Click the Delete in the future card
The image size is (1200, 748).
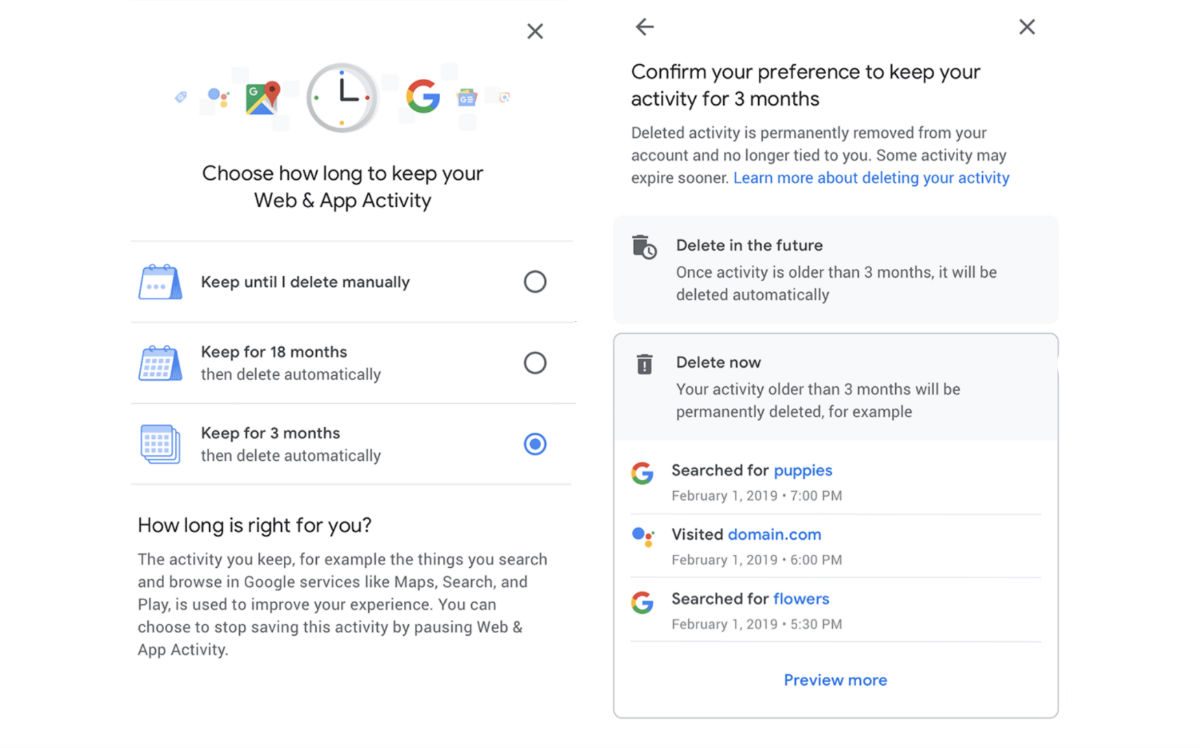[835, 270]
